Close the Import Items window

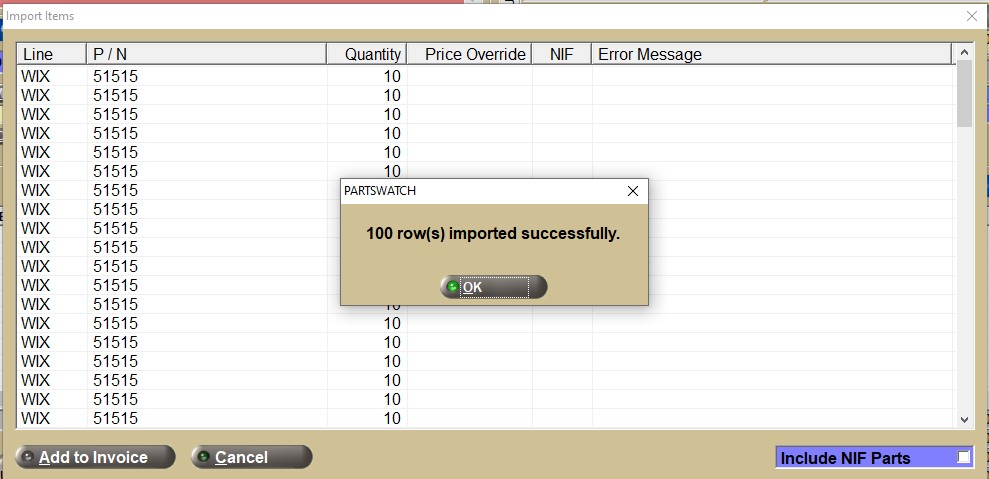coord(971,16)
